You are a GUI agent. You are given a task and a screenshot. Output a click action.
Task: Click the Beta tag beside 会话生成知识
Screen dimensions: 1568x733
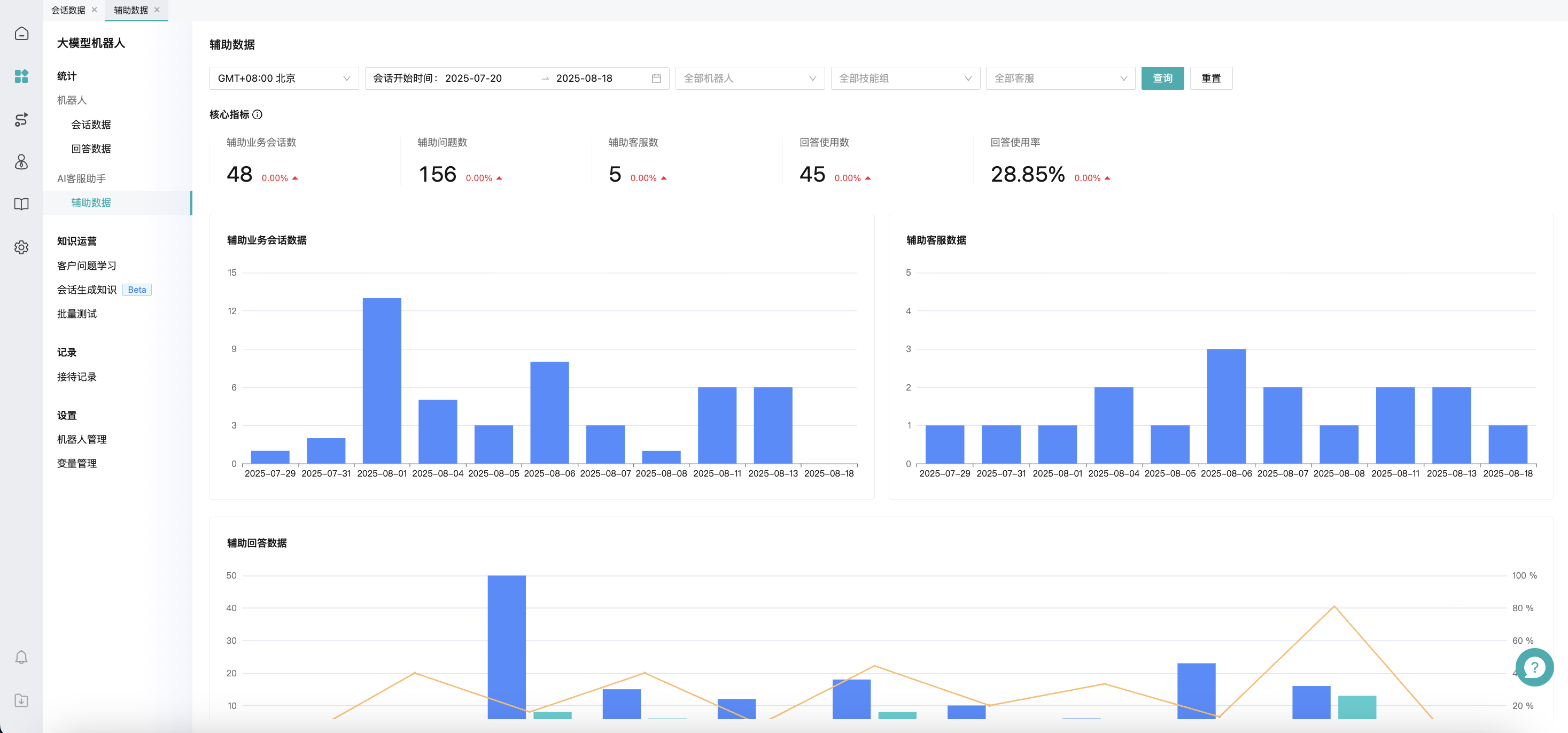click(x=137, y=290)
